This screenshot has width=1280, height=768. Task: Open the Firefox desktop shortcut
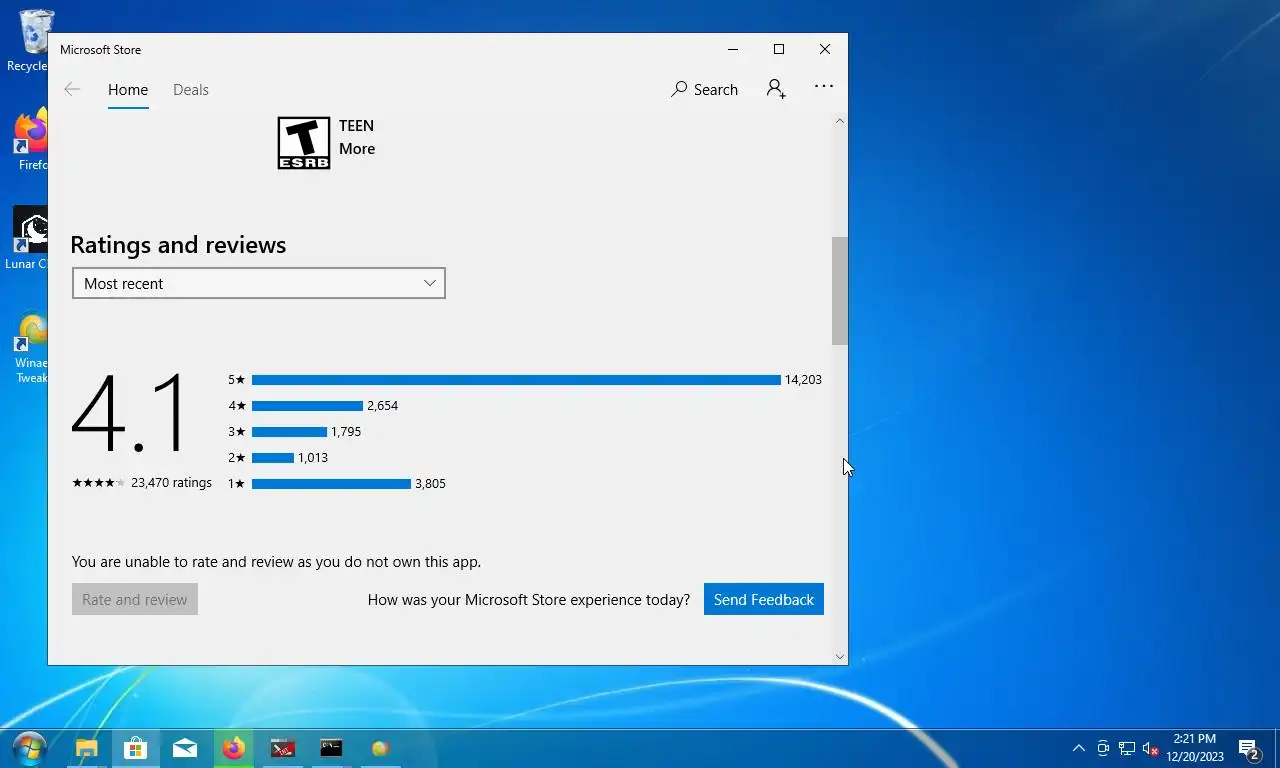tap(31, 141)
